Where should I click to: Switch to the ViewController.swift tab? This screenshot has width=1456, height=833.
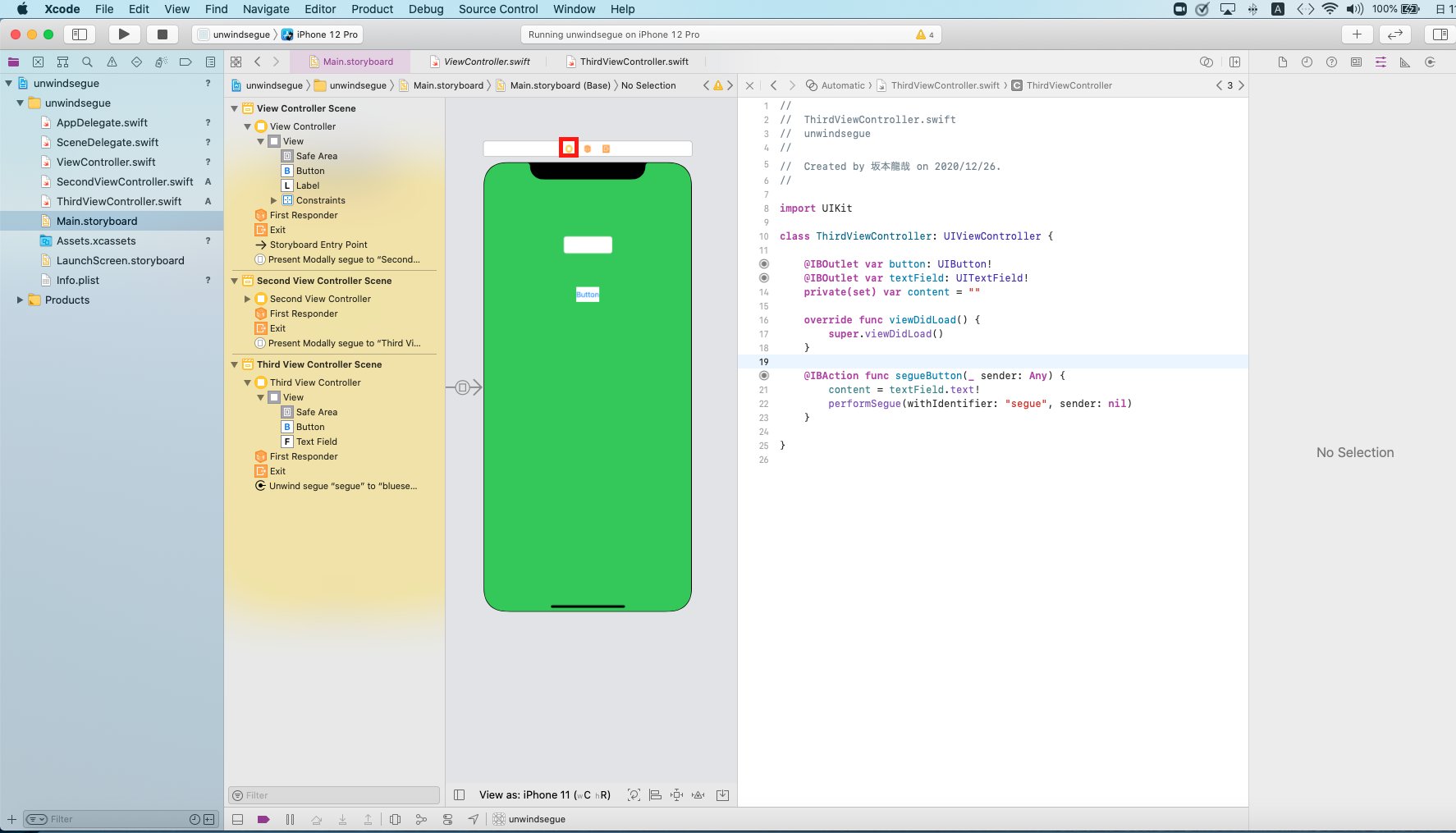tap(487, 62)
